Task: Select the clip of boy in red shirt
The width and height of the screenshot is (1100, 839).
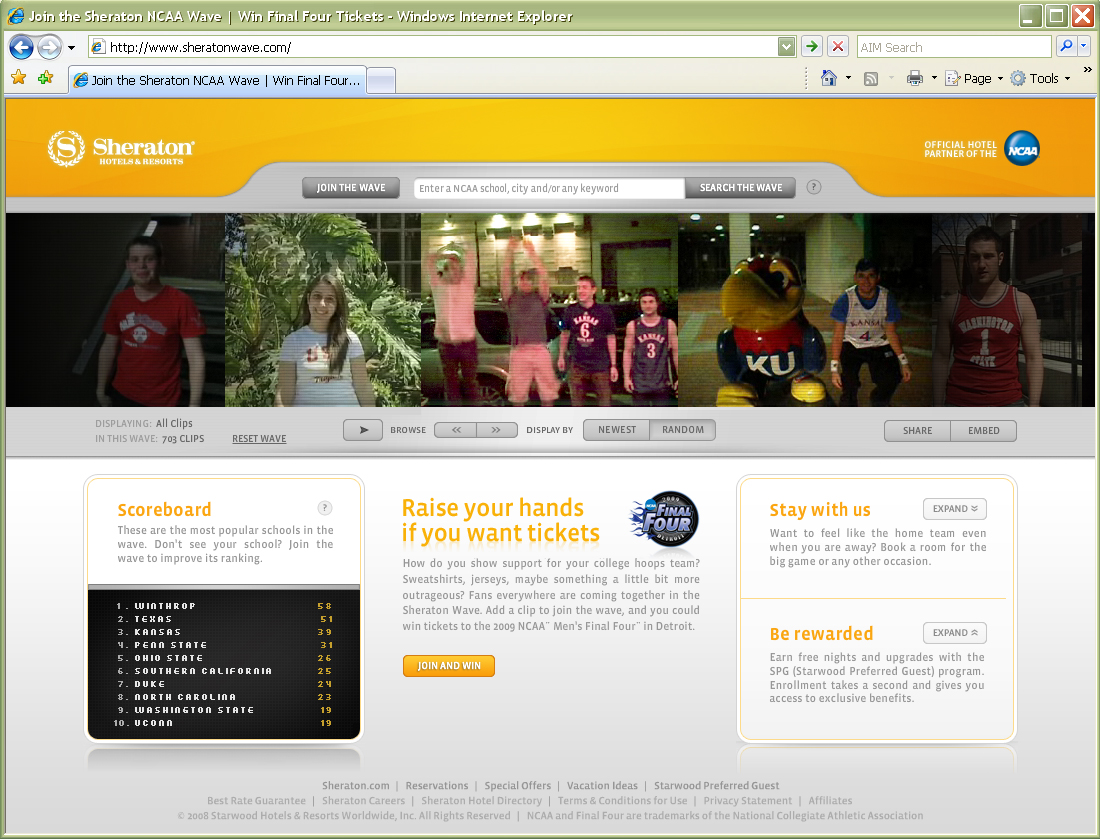Action: (x=116, y=310)
